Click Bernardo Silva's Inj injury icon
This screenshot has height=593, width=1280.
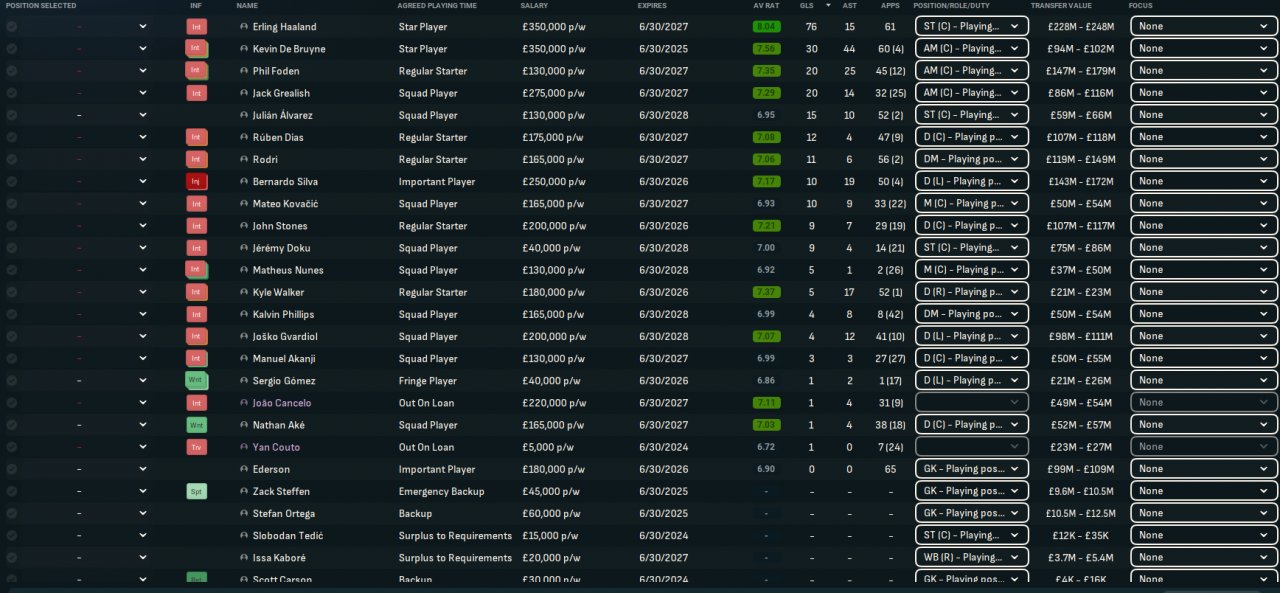click(197, 181)
